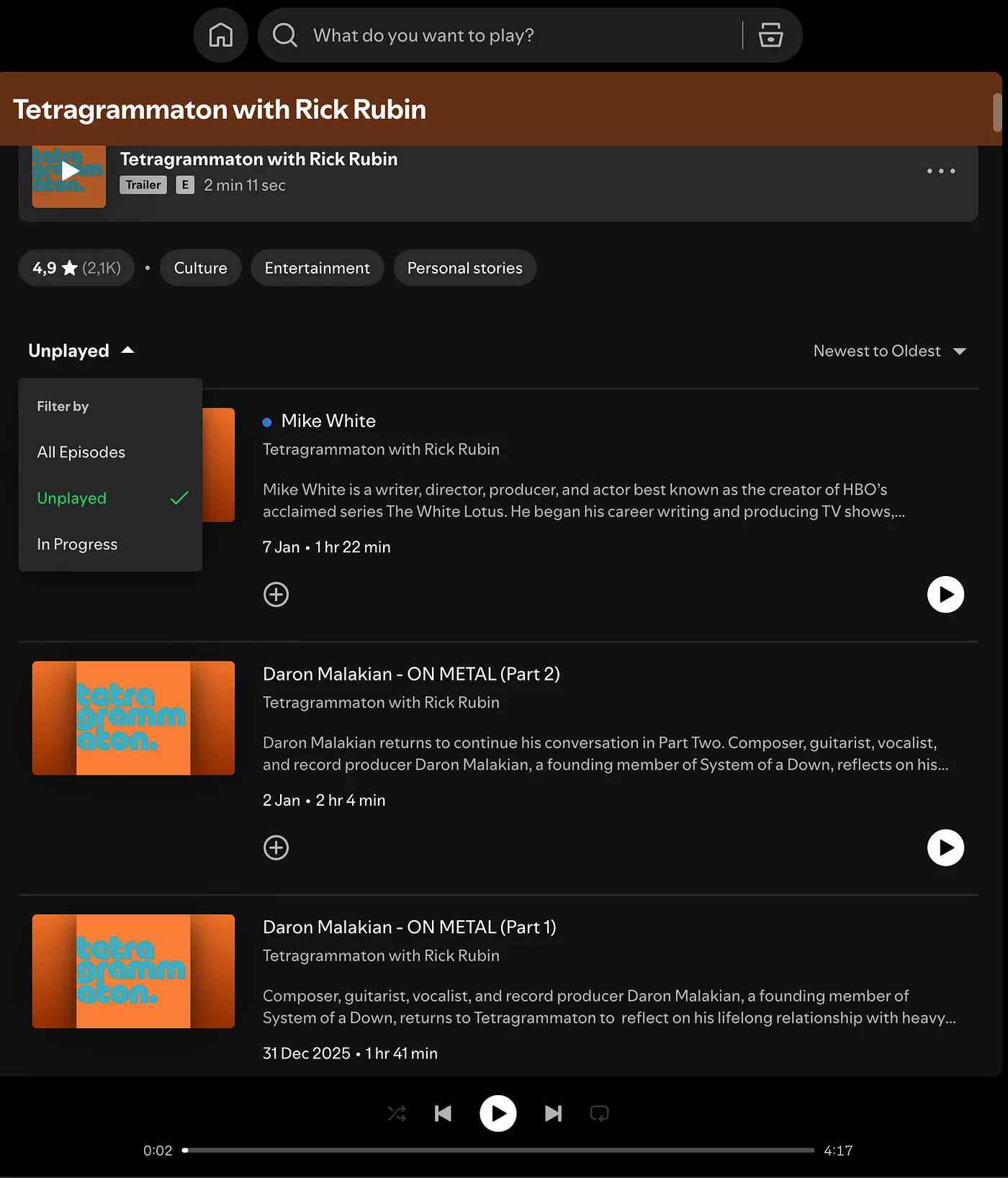The width and height of the screenshot is (1008, 1178).
Task: Click '31 Dec 2025 • 1 hr 41 min' text
Action: pyautogui.click(x=350, y=1053)
